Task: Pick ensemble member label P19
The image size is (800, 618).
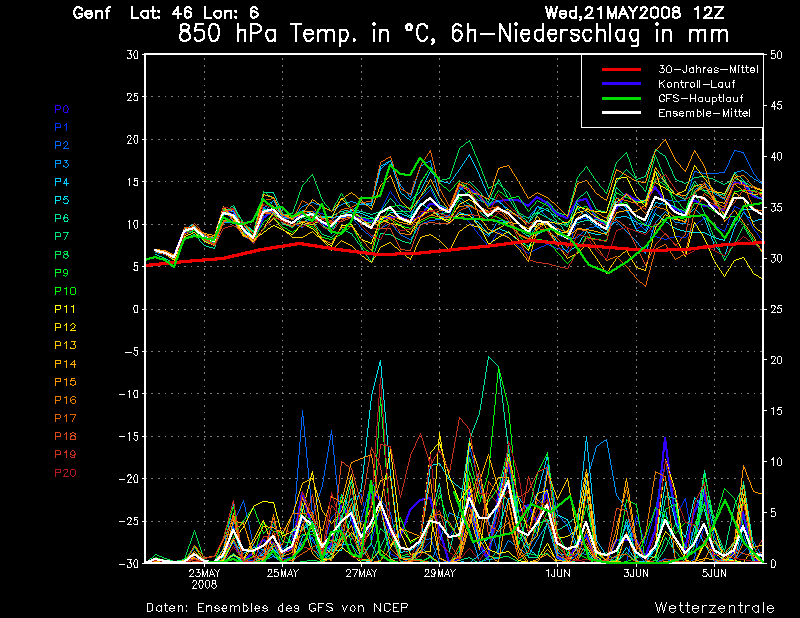Action: (x=65, y=454)
